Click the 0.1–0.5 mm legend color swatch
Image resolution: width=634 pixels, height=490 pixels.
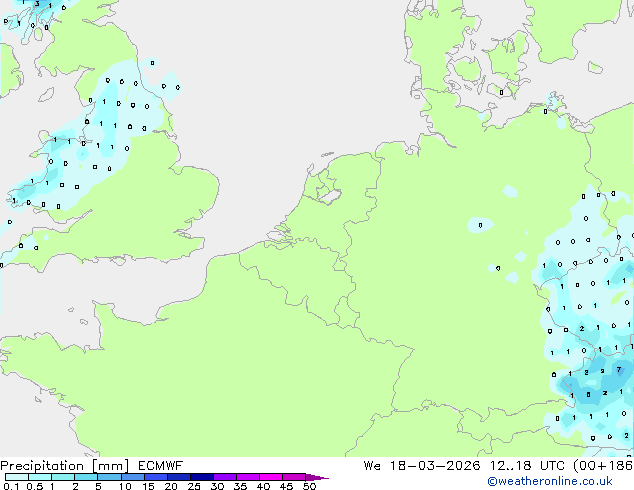[x=17, y=477]
